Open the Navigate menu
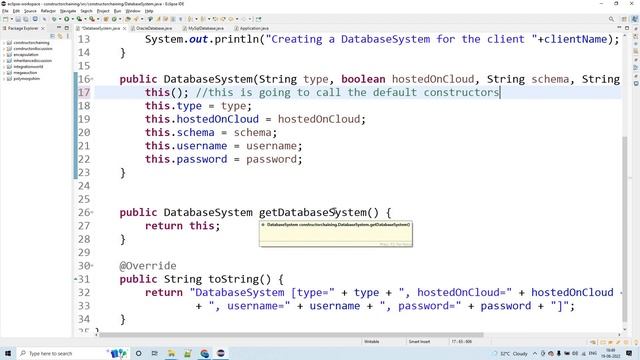 pos(68,11)
